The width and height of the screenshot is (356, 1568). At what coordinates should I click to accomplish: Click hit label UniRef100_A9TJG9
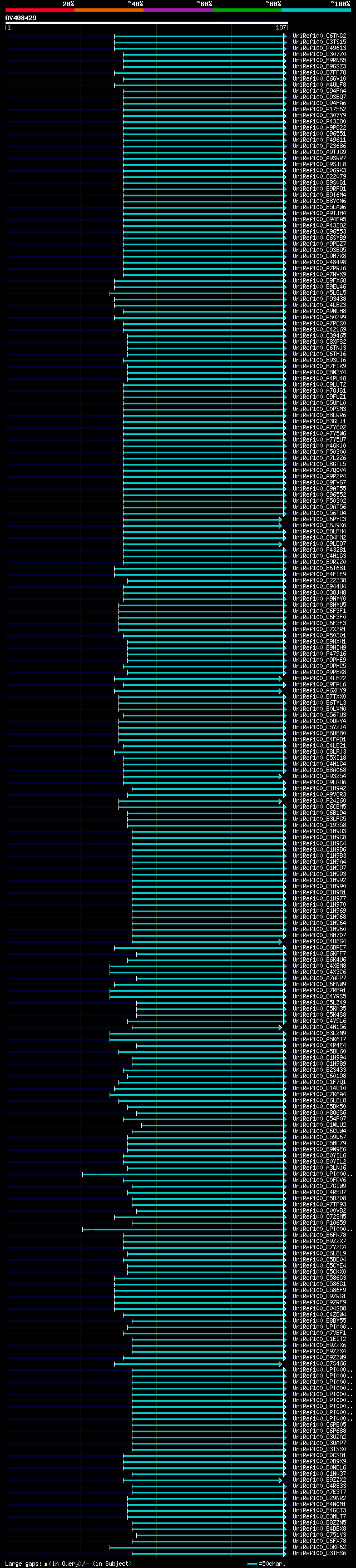(x=319, y=152)
